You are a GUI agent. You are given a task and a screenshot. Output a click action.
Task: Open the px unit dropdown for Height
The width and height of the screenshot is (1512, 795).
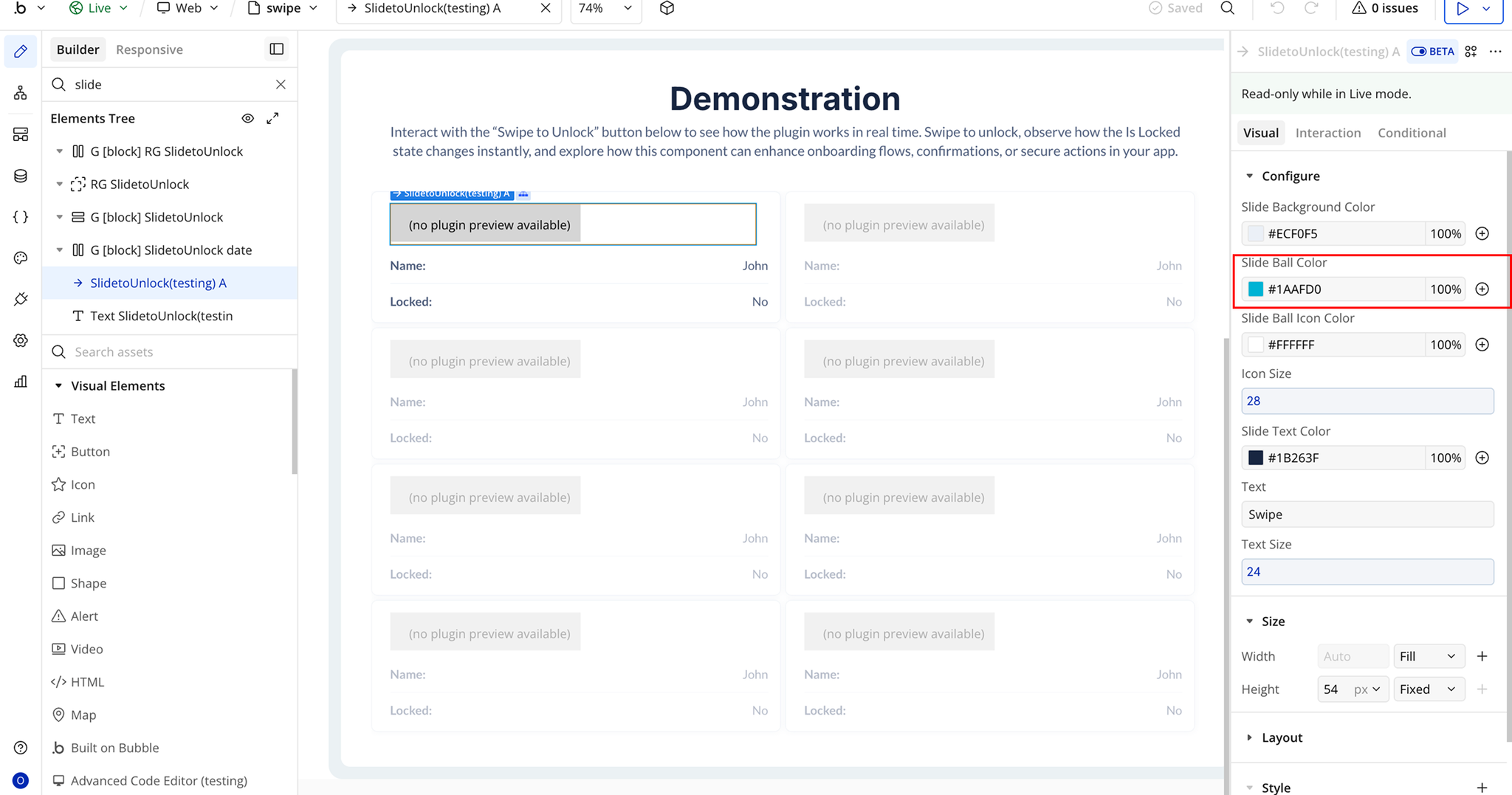coord(1367,689)
